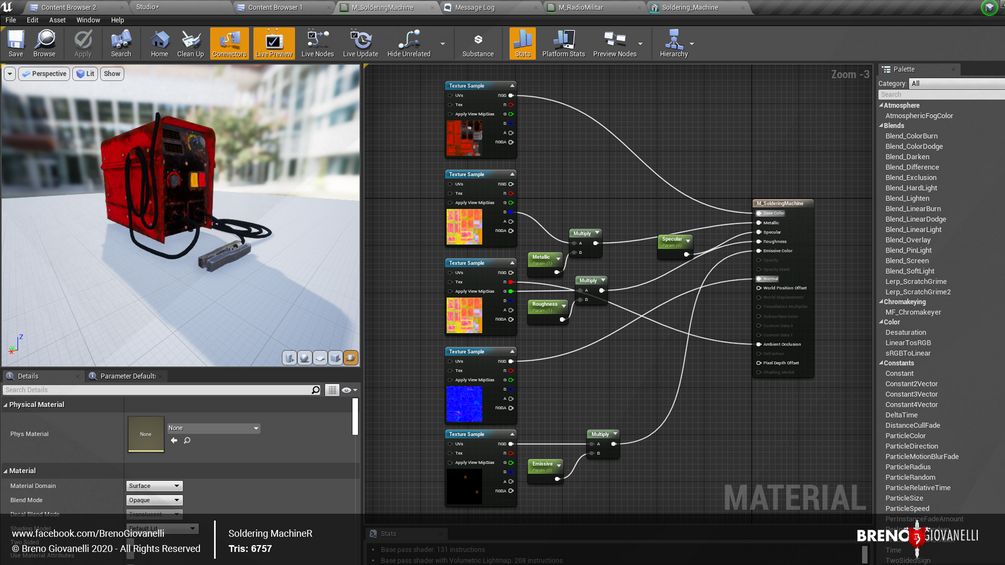Open the Blend Mode Opaque dropdown

pyautogui.click(x=154, y=500)
